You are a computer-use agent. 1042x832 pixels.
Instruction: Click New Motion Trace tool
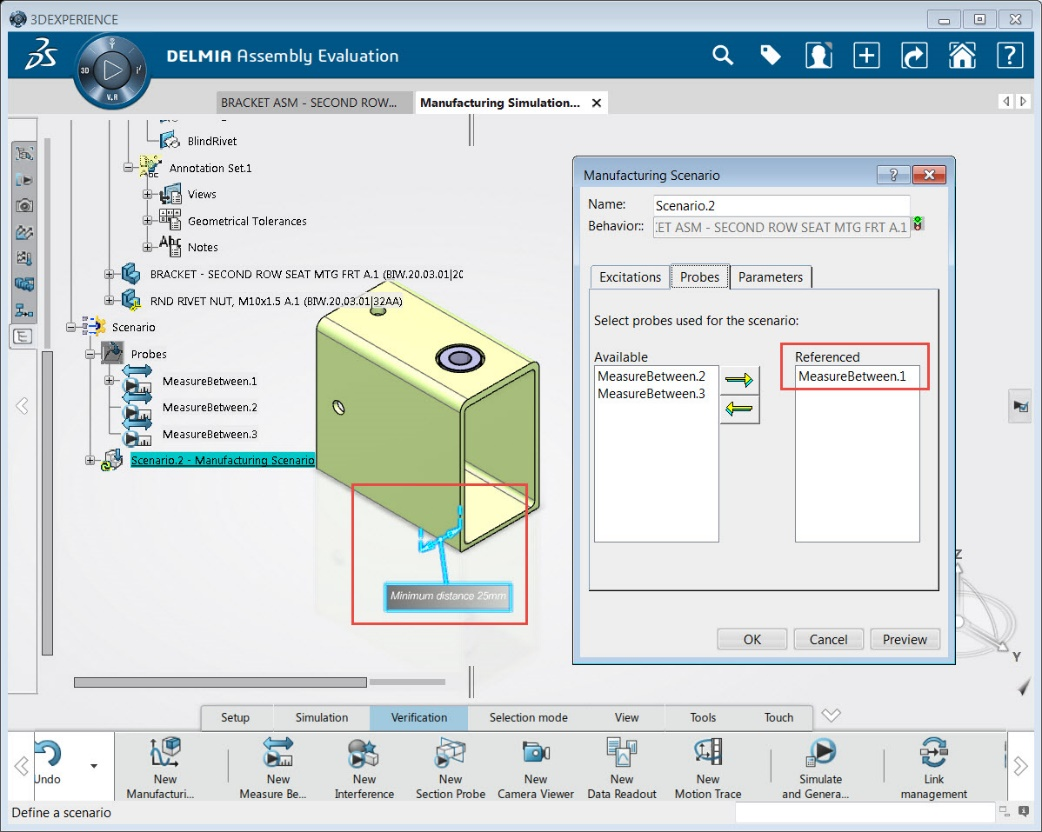click(x=708, y=766)
